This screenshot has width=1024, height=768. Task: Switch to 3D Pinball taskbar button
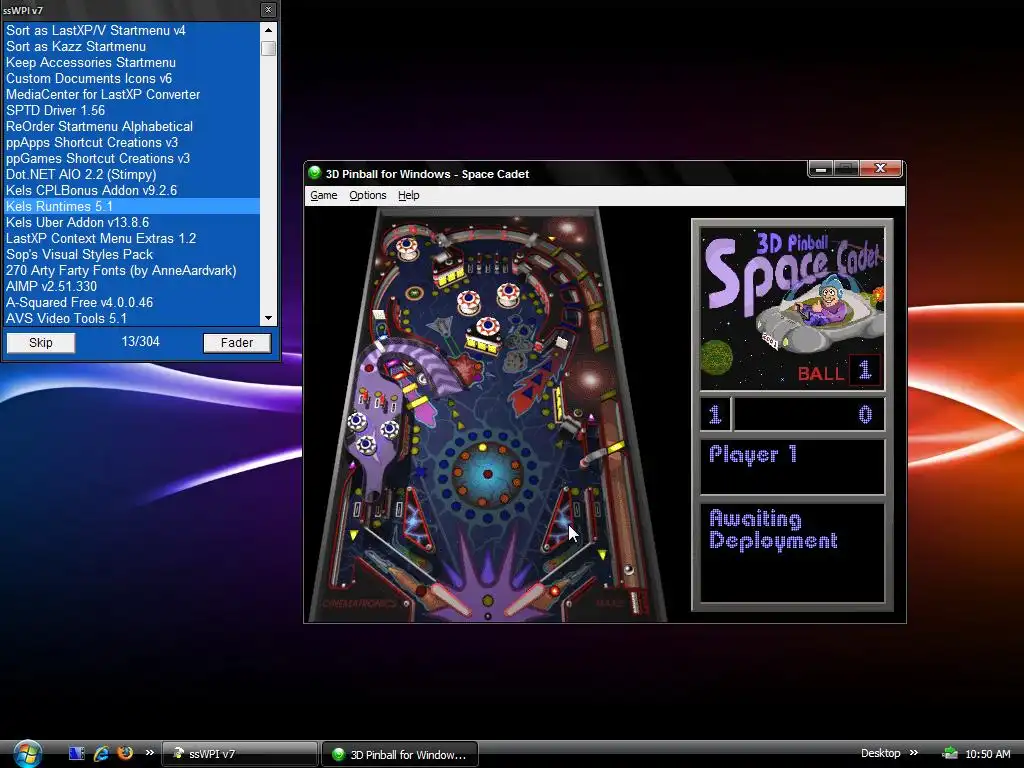(x=400, y=754)
